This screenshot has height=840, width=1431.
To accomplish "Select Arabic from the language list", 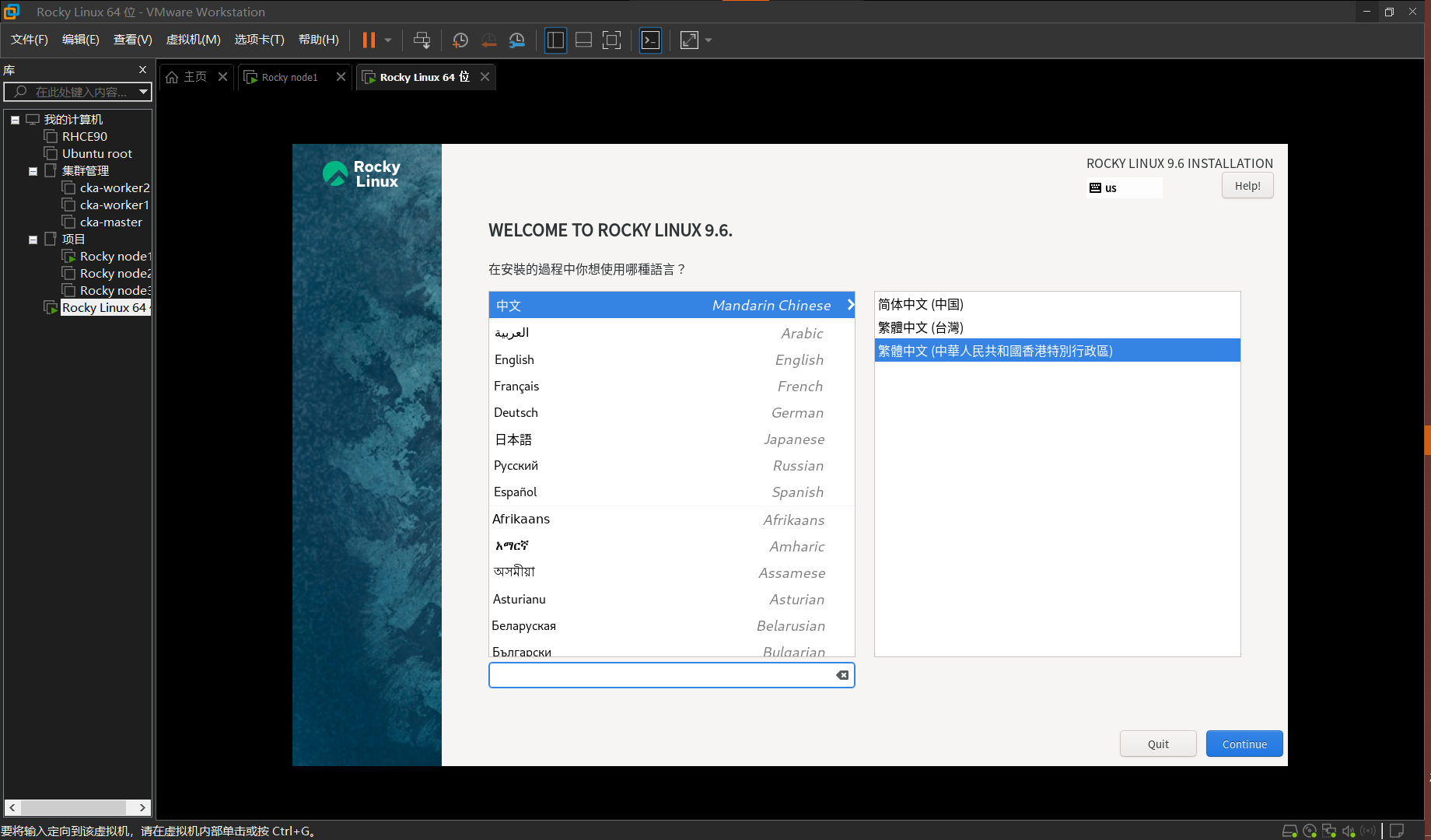I will (672, 333).
